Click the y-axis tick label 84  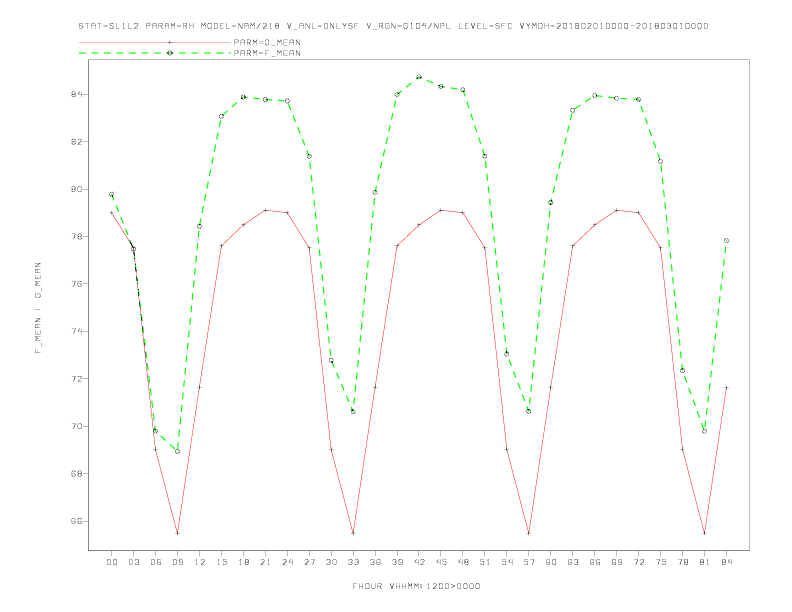point(76,94)
